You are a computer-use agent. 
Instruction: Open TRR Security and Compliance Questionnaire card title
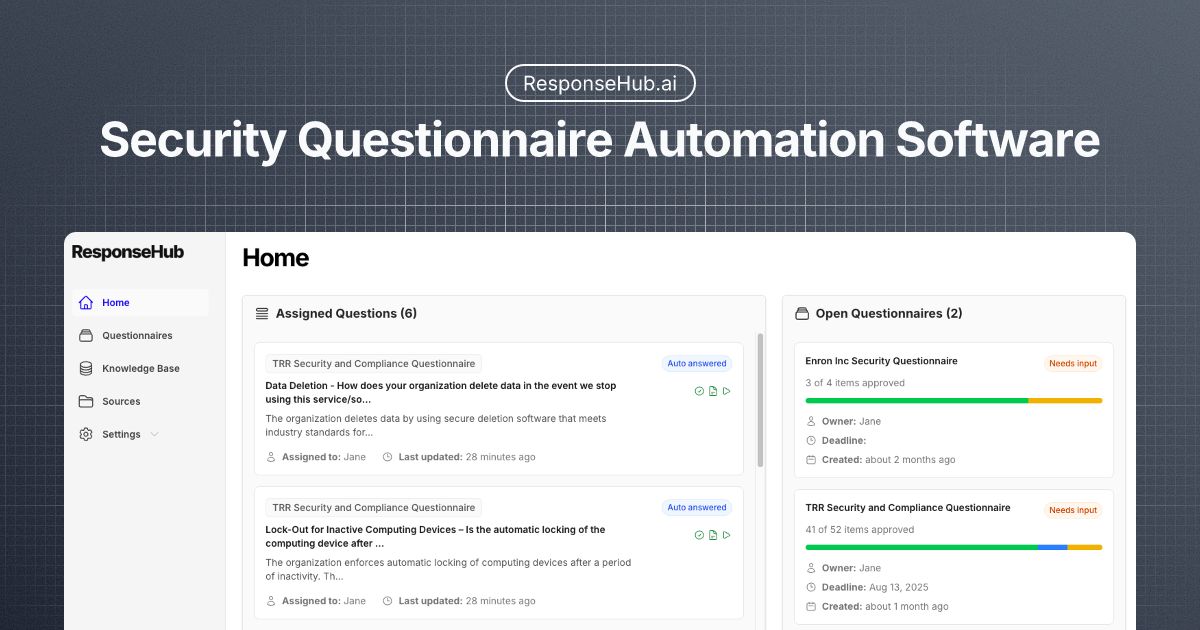pos(908,508)
